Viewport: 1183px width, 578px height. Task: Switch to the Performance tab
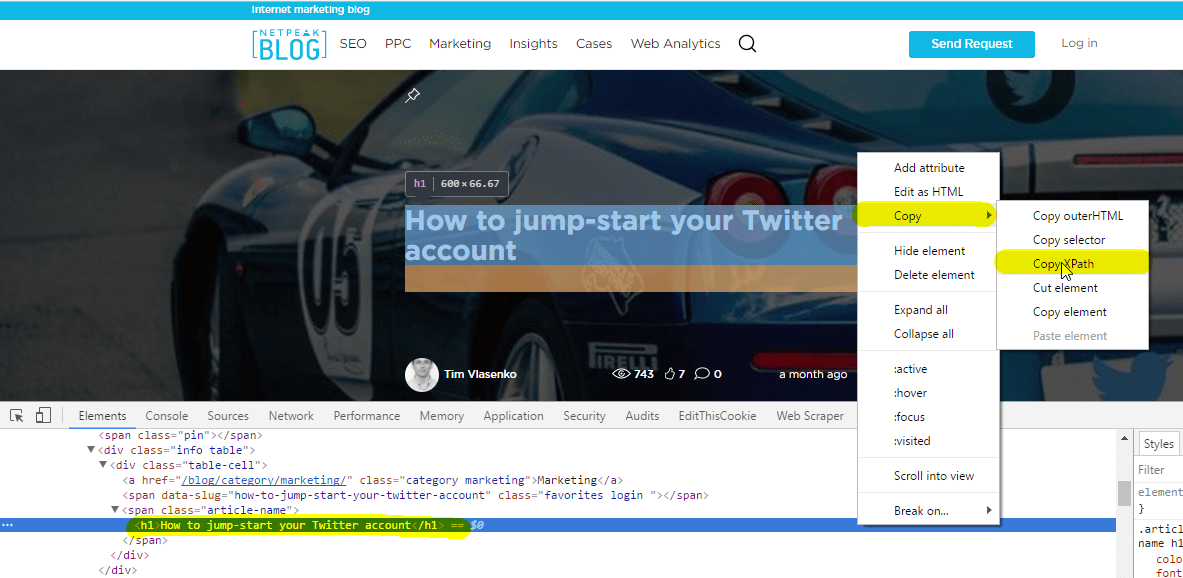[x=367, y=416]
